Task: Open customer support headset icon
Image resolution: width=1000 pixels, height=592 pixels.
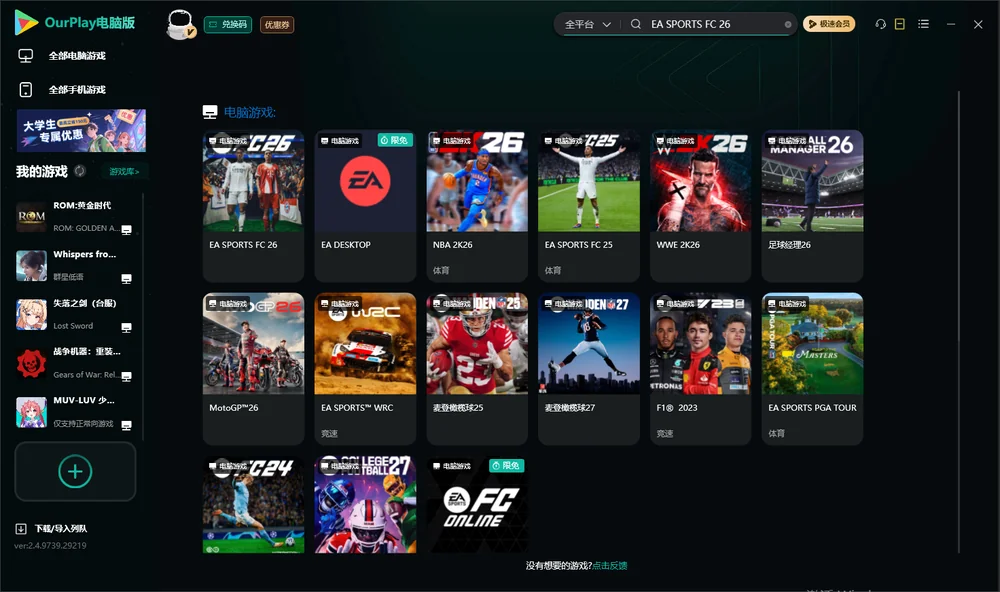Action: click(x=881, y=24)
